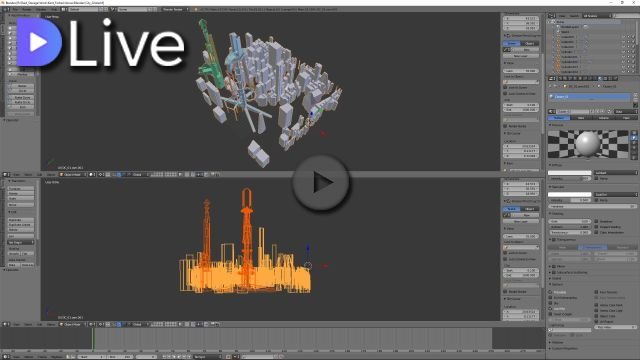
Task: Open the Outliner View menu
Action: pos(562,16)
